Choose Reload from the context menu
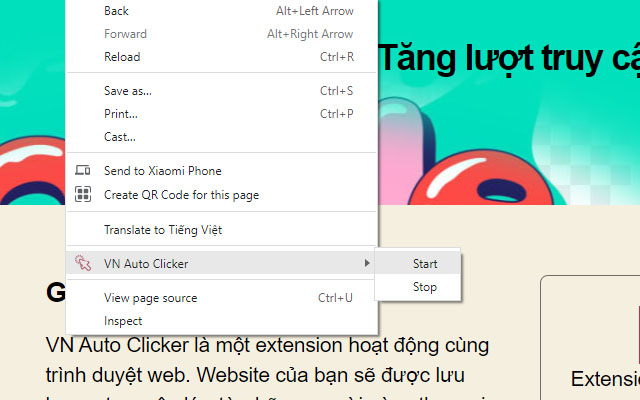This screenshot has height=400, width=640. [221, 57]
